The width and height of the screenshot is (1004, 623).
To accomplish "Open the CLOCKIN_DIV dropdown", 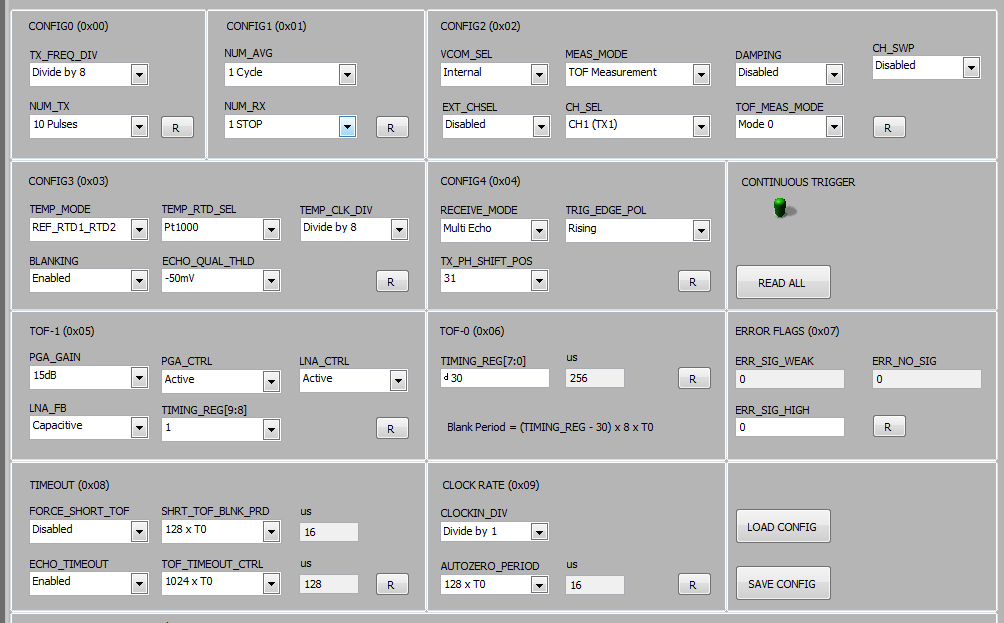I will point(539,532).
